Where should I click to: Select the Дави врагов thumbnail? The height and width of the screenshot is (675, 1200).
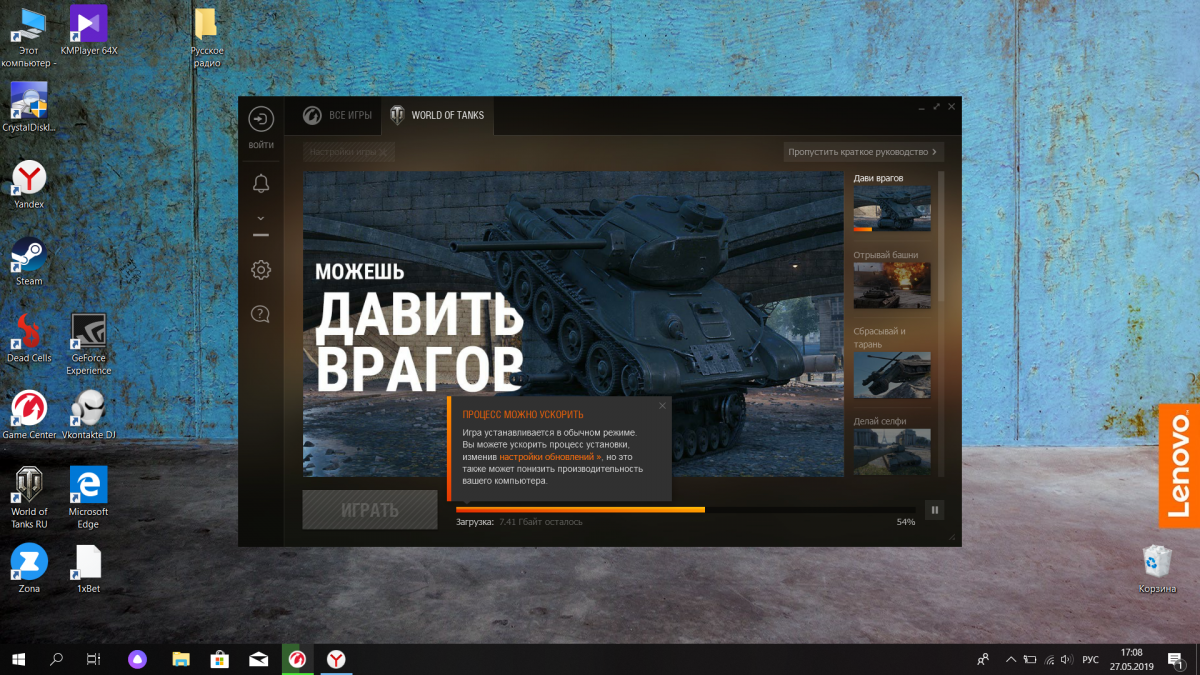[x=892, y=208]
